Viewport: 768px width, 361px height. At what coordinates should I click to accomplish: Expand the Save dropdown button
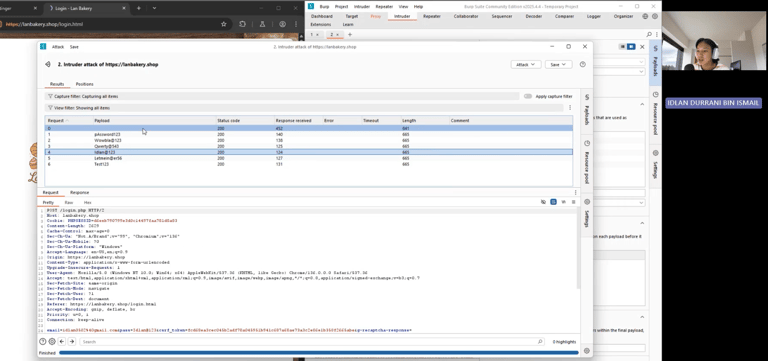pyautogui.click(x=558, y=64)
